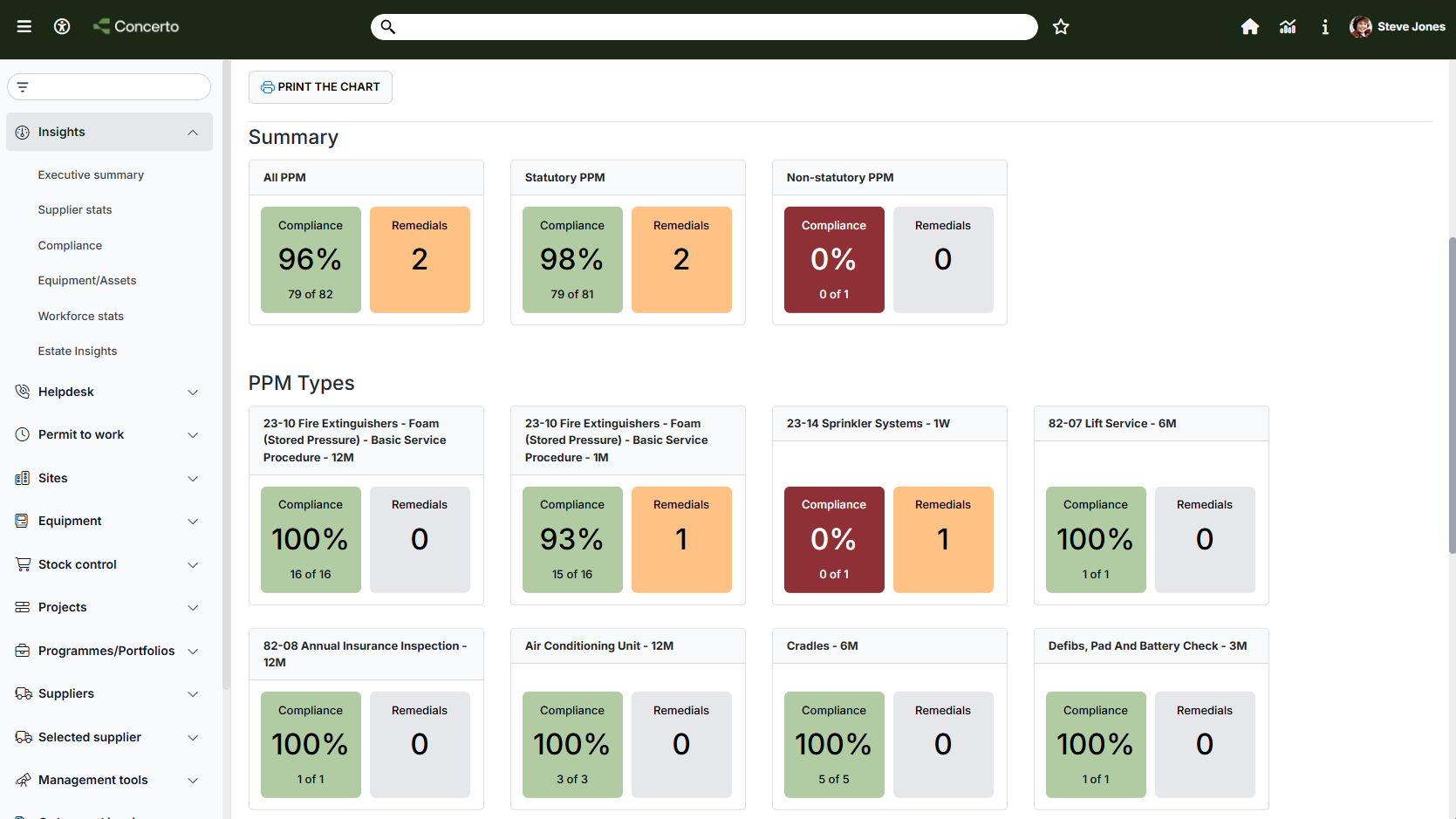Click the accessibility icon in header

62,26
